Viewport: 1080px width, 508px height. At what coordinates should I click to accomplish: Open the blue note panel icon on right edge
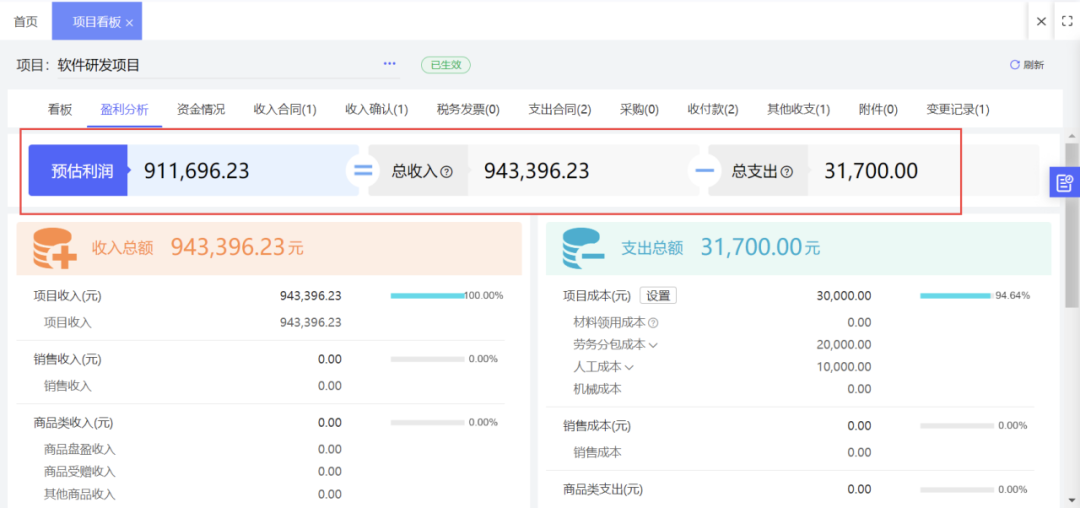click(x=1064, y=182)
